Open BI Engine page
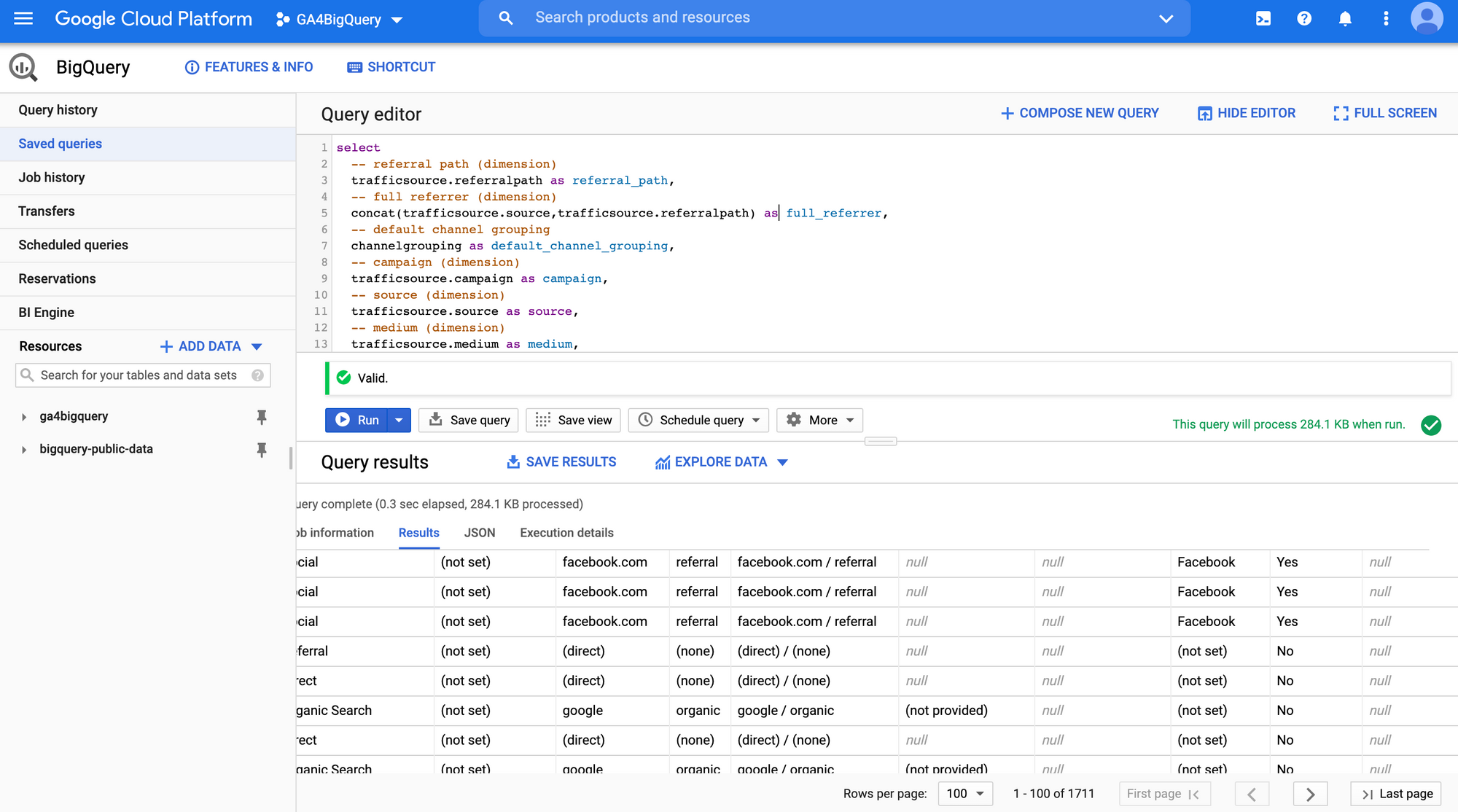This screenshot has width=1458, height=812. tap(147, 312)
